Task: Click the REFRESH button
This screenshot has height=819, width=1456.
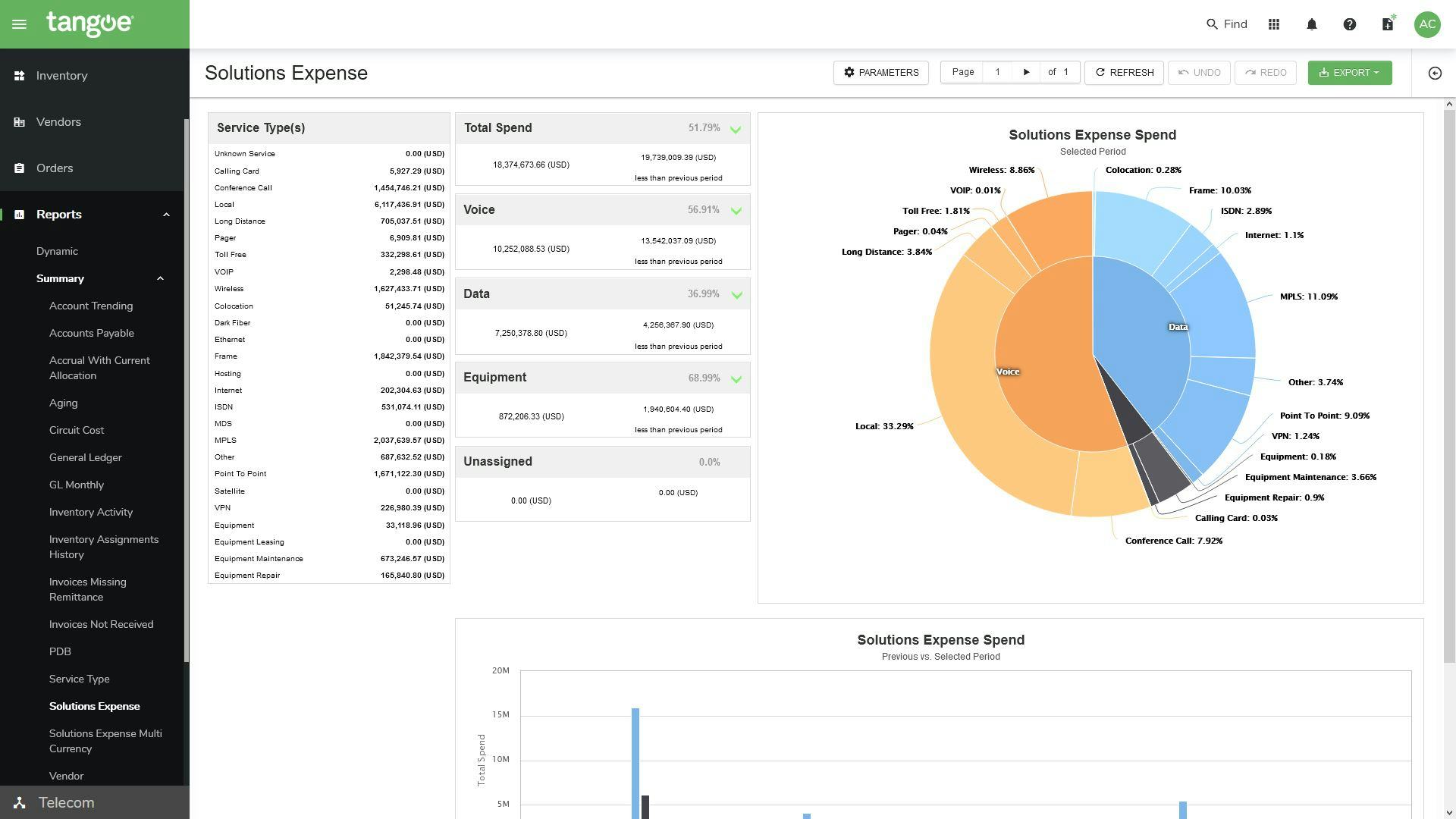Action: point(1124,73)
